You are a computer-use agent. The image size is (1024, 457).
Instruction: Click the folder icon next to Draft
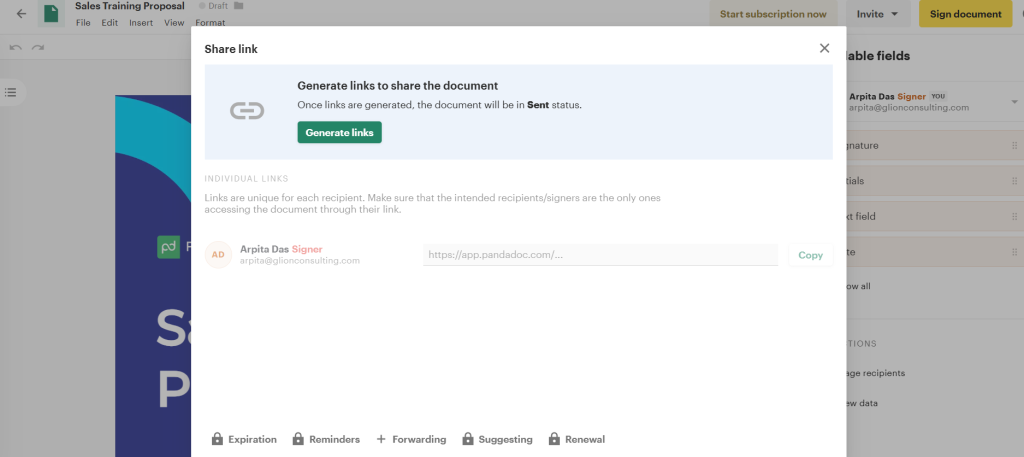pyautogui.click(x=238, y=6)
